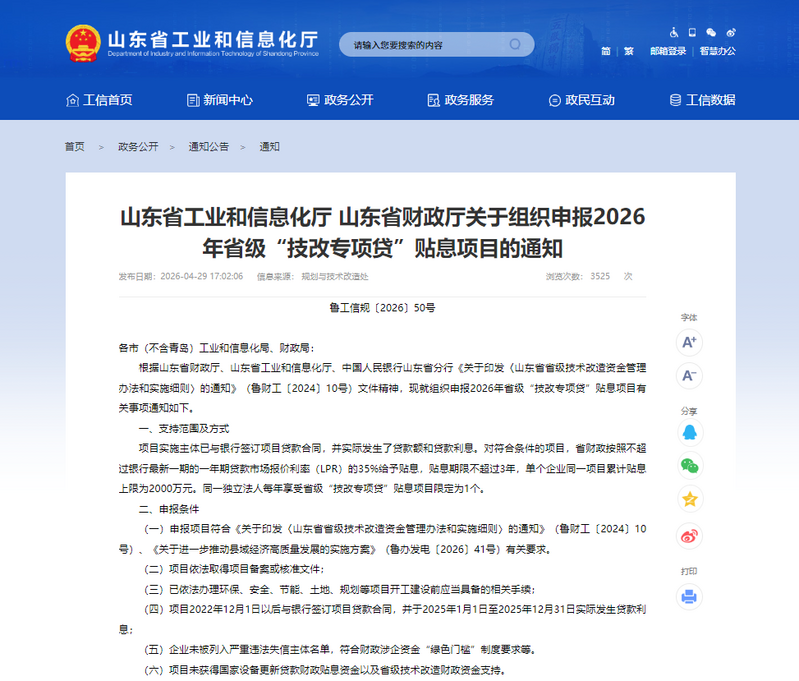This screenshot has width=799, height=681.
Task: Share to QZone star icon
Action: point(689,499)
